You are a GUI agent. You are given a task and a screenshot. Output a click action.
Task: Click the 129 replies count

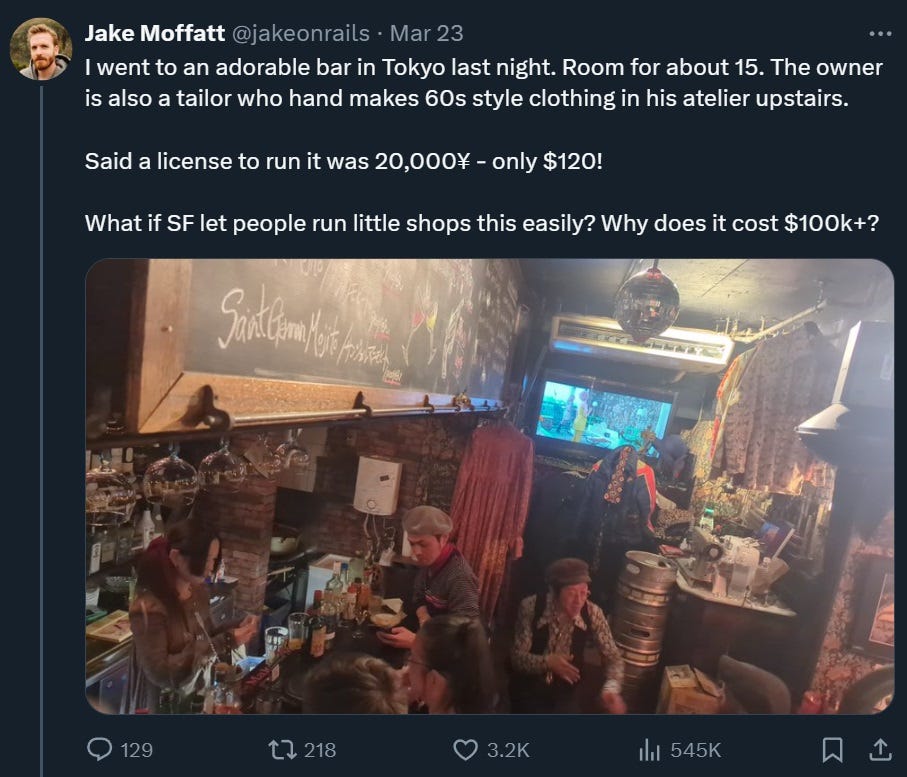(x=137, y=750)
